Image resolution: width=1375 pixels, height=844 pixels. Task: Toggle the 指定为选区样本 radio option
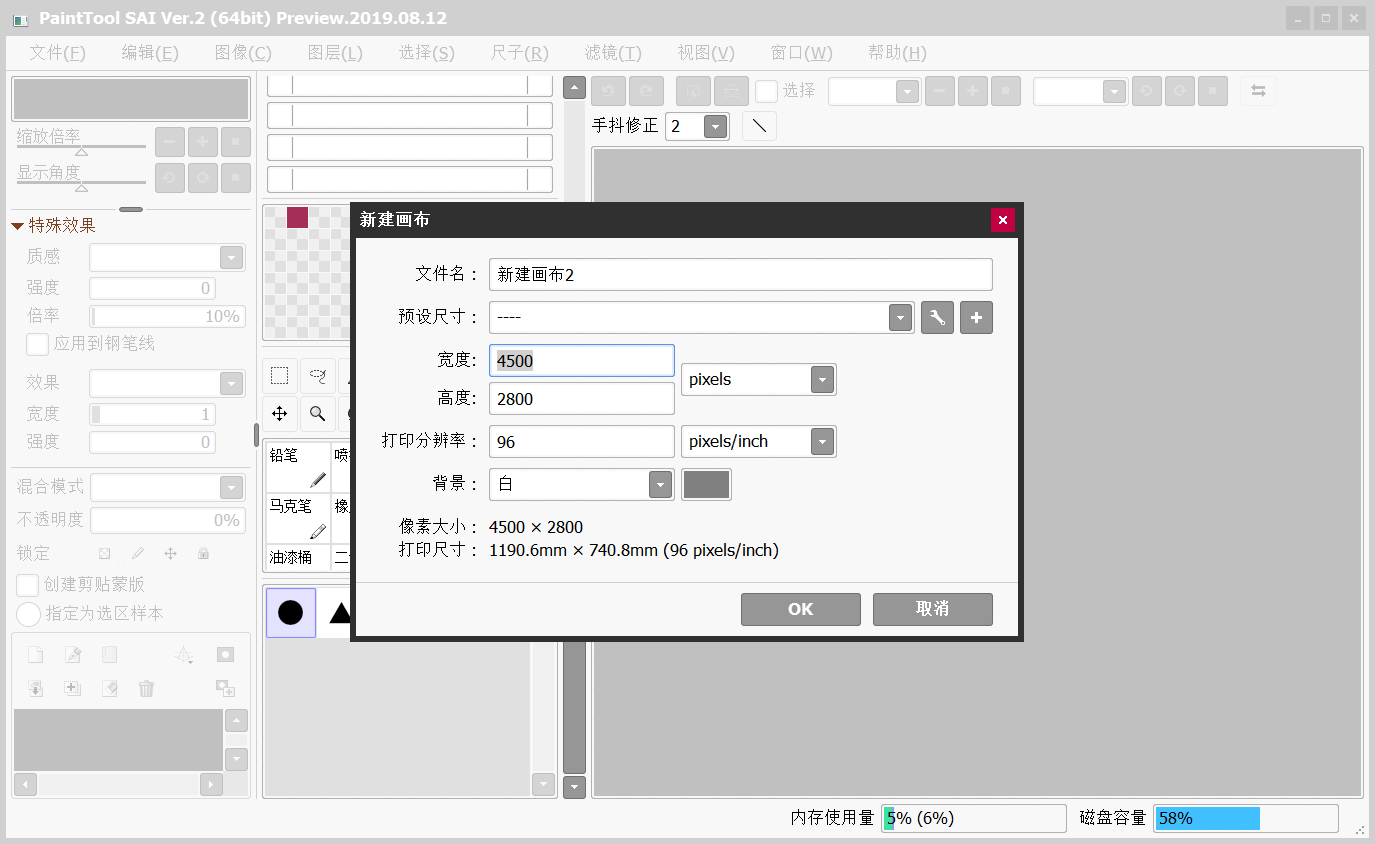28,614
